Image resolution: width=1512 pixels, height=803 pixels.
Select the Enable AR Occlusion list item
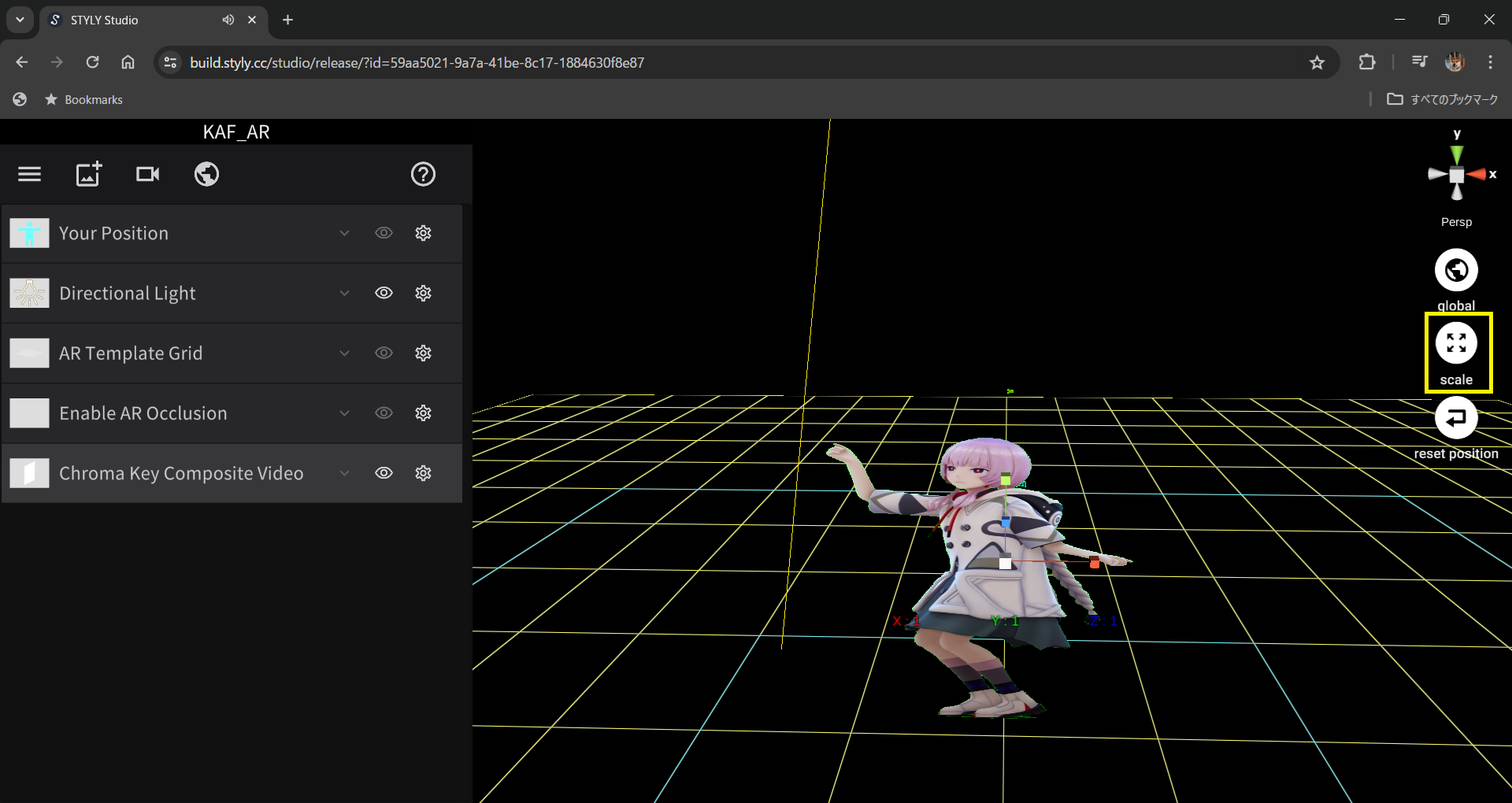point(232,413)
